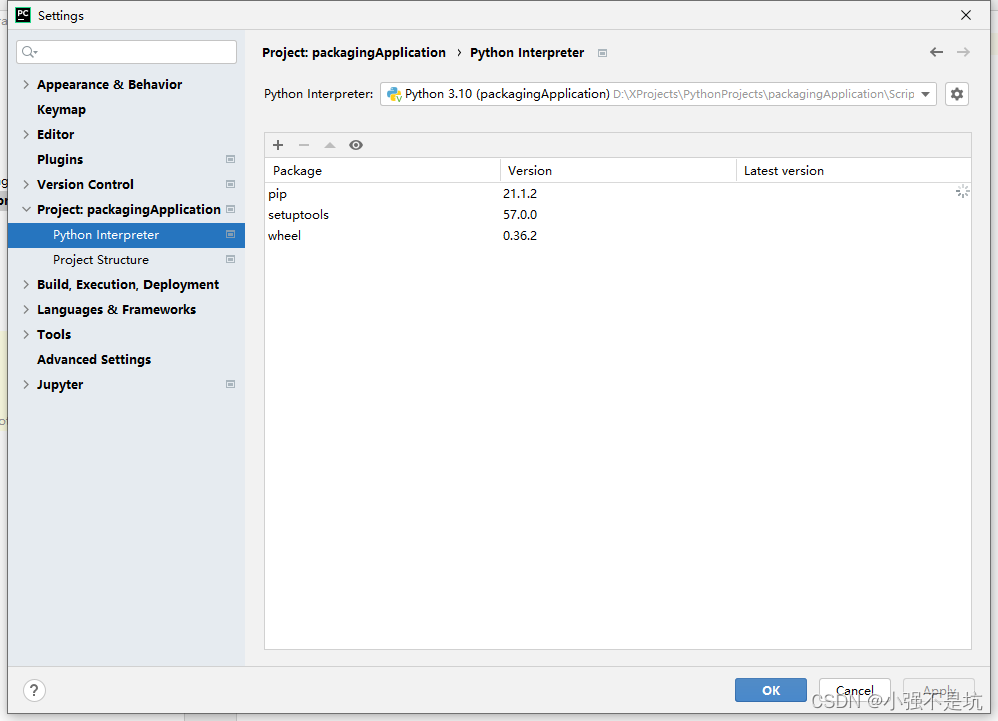This screenshot has width=998, height=721.
Task: Expand the Version Control section
Action: [x=26, y=185]
